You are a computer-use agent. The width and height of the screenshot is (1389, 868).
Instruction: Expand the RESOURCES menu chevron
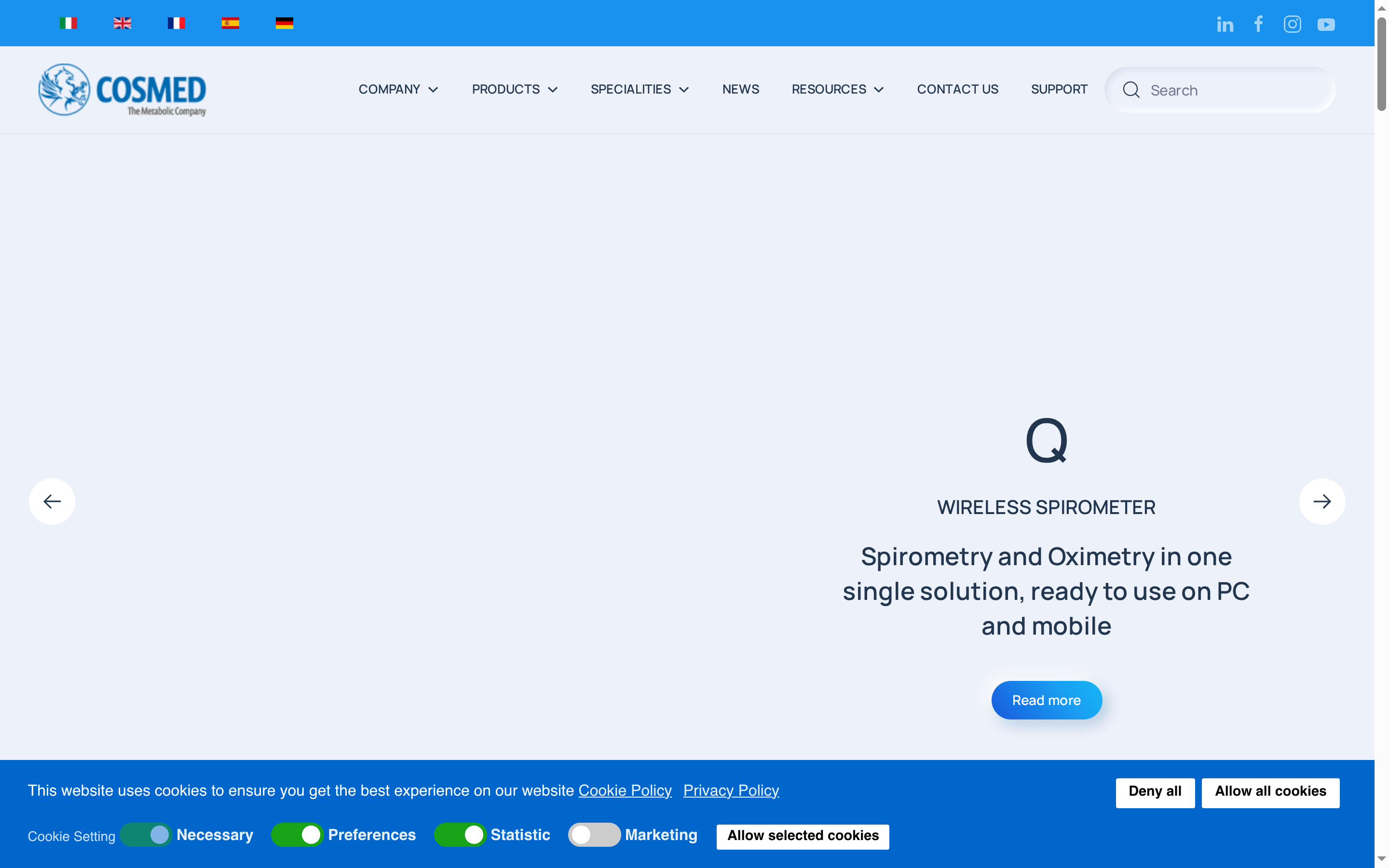(879, 90)
